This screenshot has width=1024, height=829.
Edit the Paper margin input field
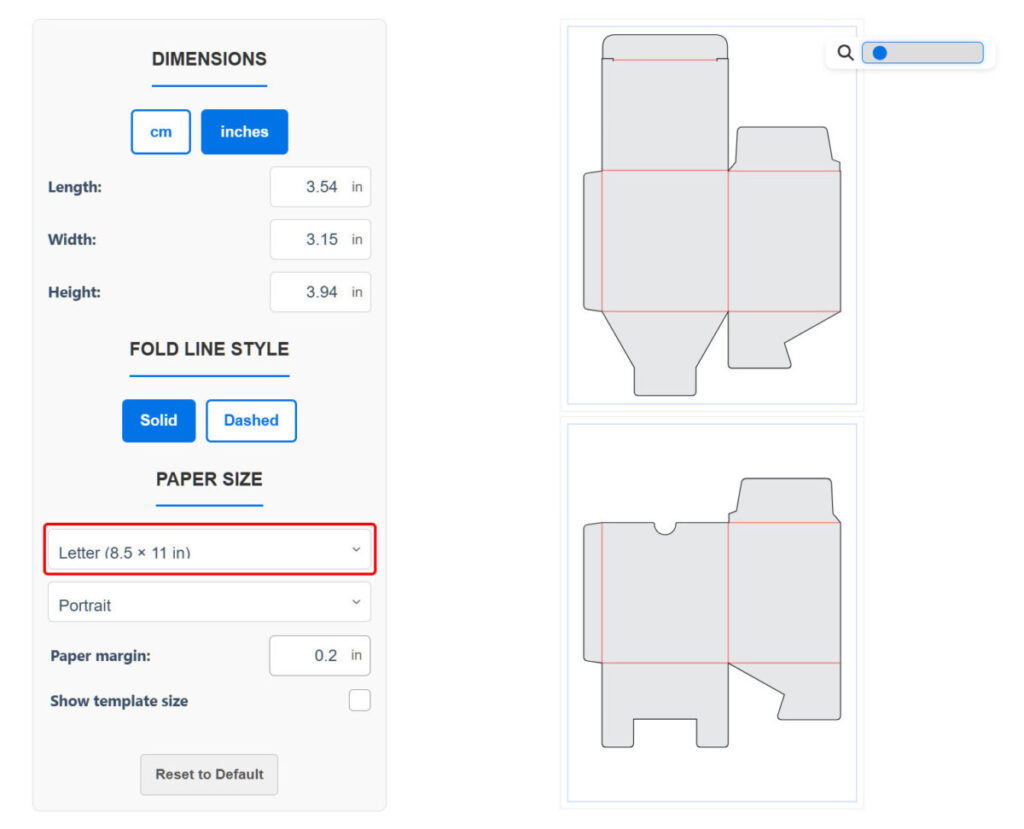click(310, 656)
